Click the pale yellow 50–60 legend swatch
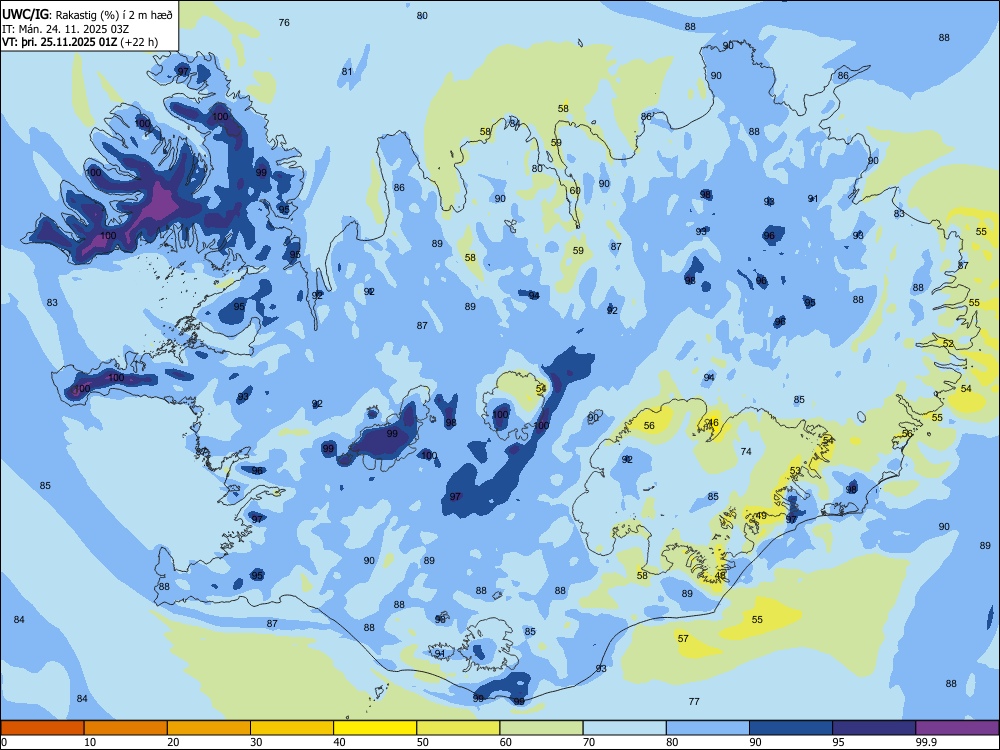Viewport: 1000px width, 750px height. click(x=458, y=728)
